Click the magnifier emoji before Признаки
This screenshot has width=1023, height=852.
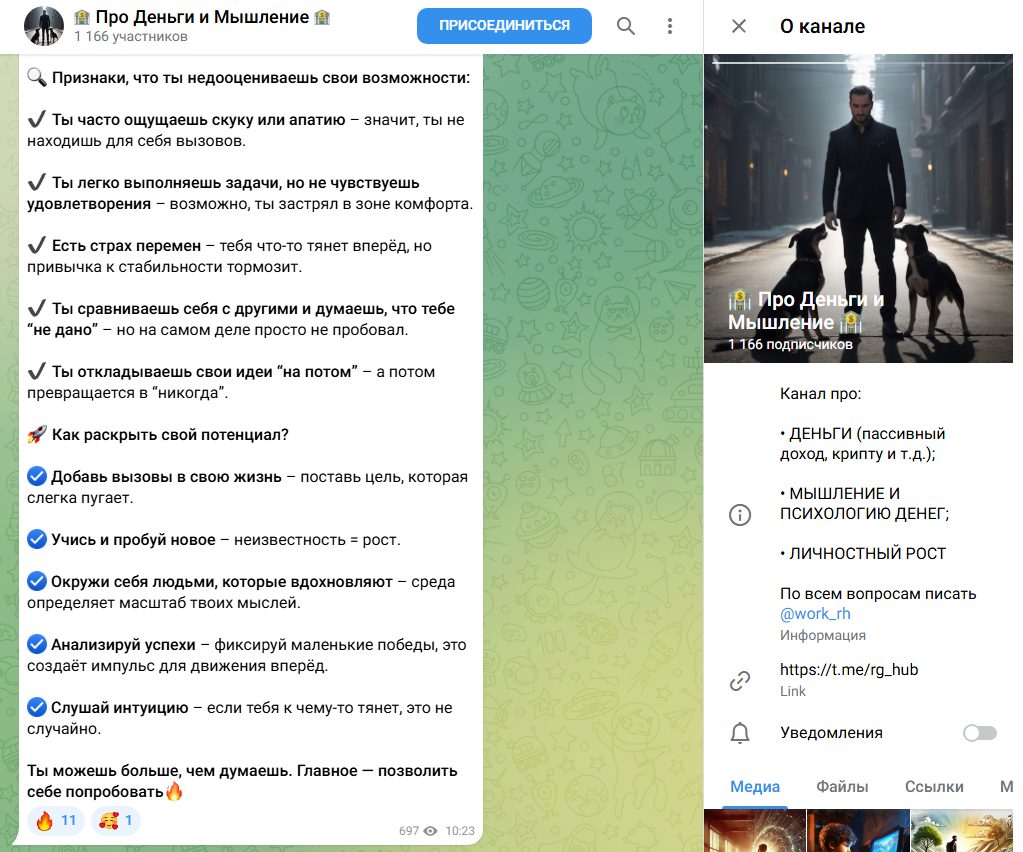pos(37,78)
